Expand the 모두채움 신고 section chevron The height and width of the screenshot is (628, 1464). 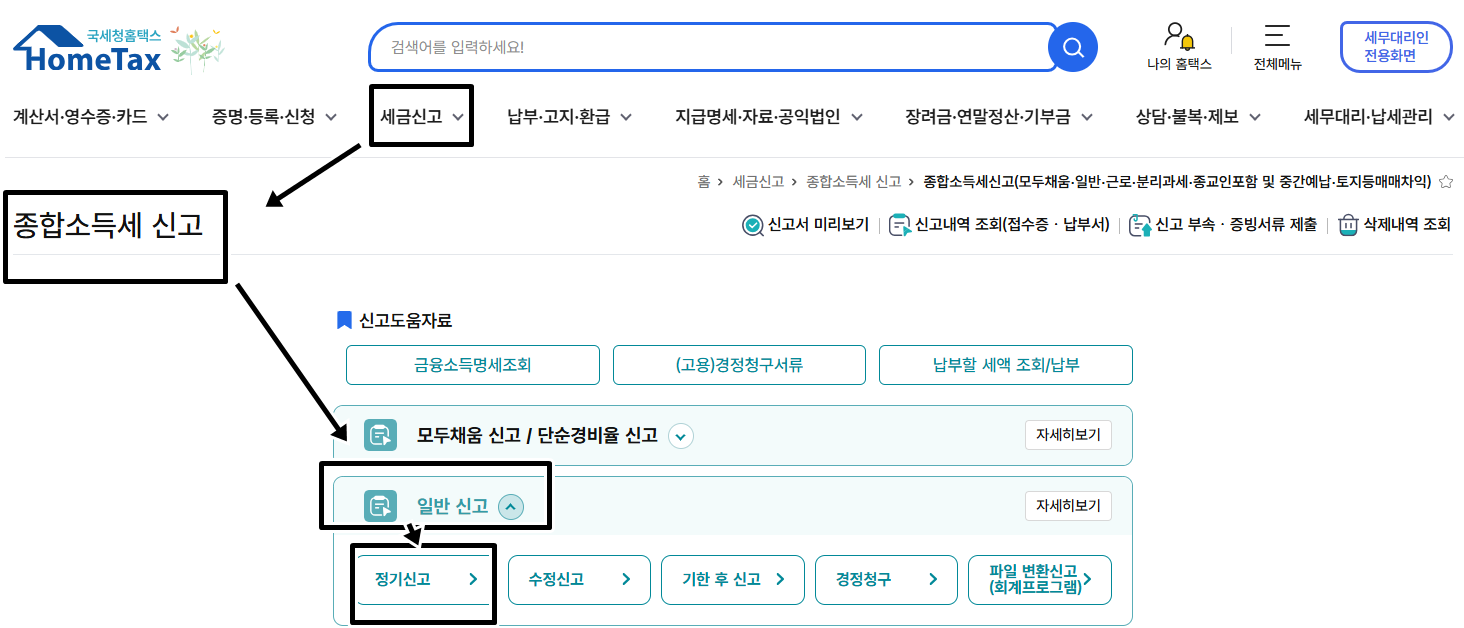pos(680,436)
